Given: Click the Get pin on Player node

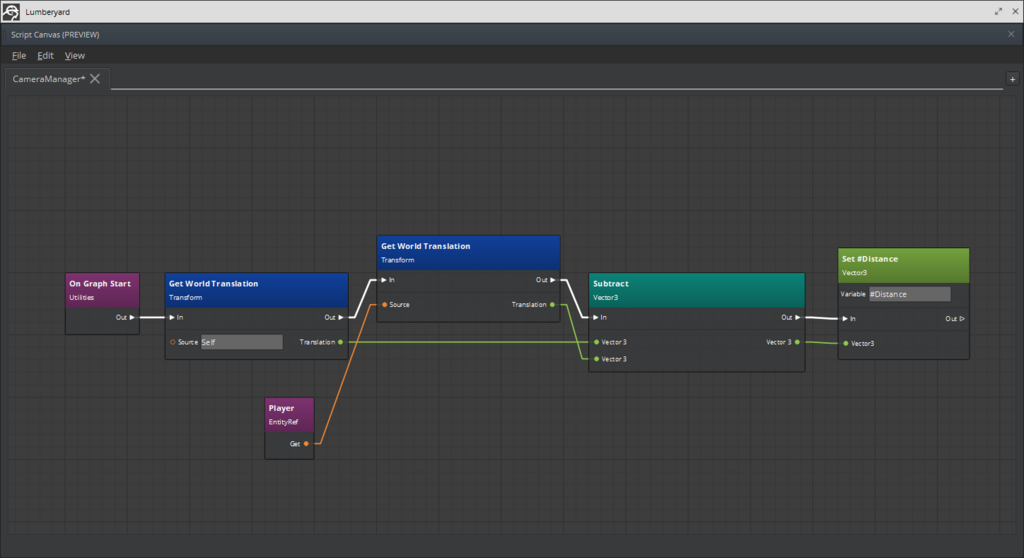Looking at the screenshot, I should pos(306,444).
